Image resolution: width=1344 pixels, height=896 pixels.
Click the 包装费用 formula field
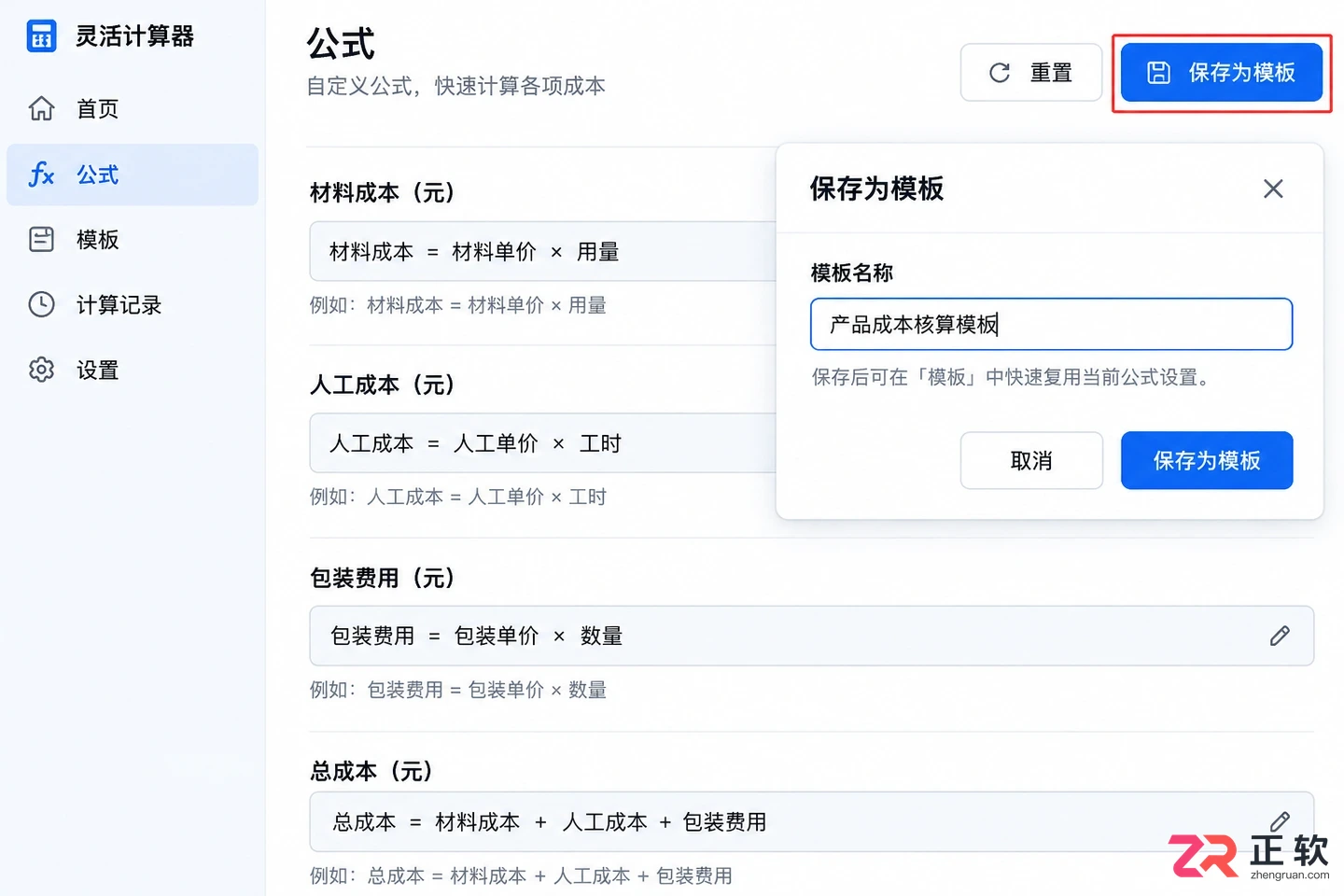tap(811, 636)
